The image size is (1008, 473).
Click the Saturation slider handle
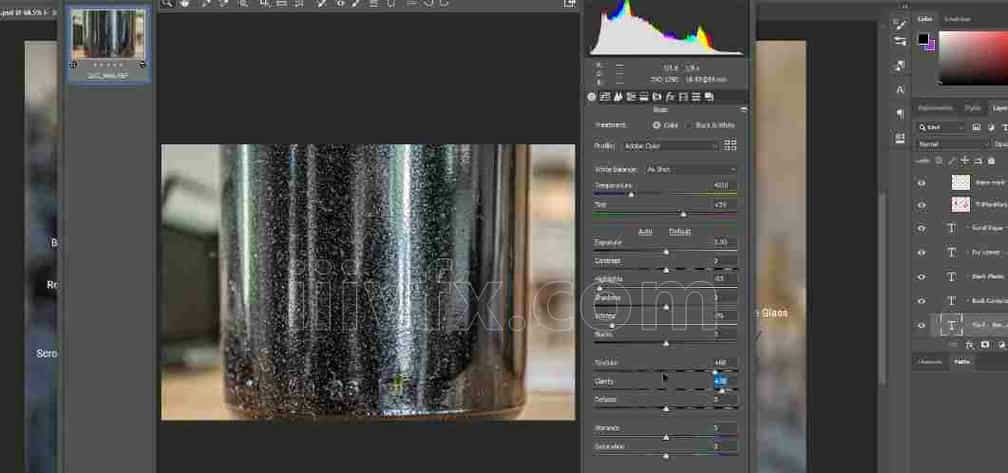click(666, 456)
